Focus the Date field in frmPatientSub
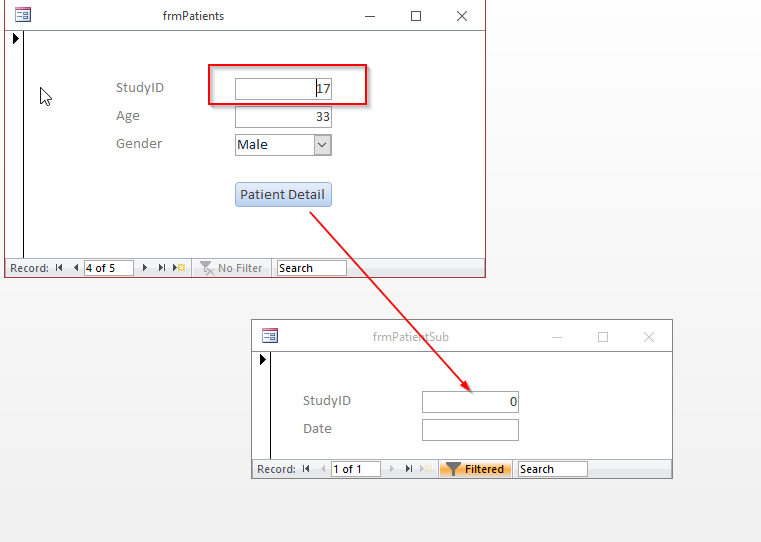 point(470,430)
